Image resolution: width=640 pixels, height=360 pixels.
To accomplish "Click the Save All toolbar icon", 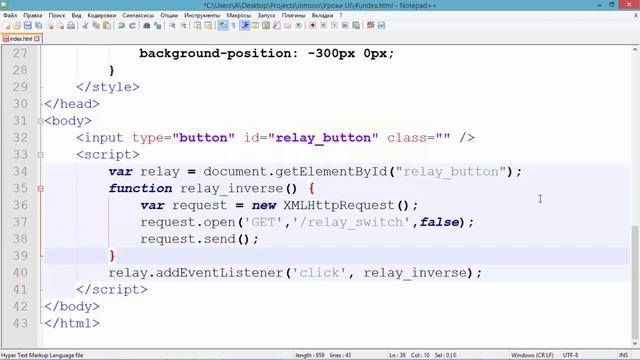I will click(38, 25).
